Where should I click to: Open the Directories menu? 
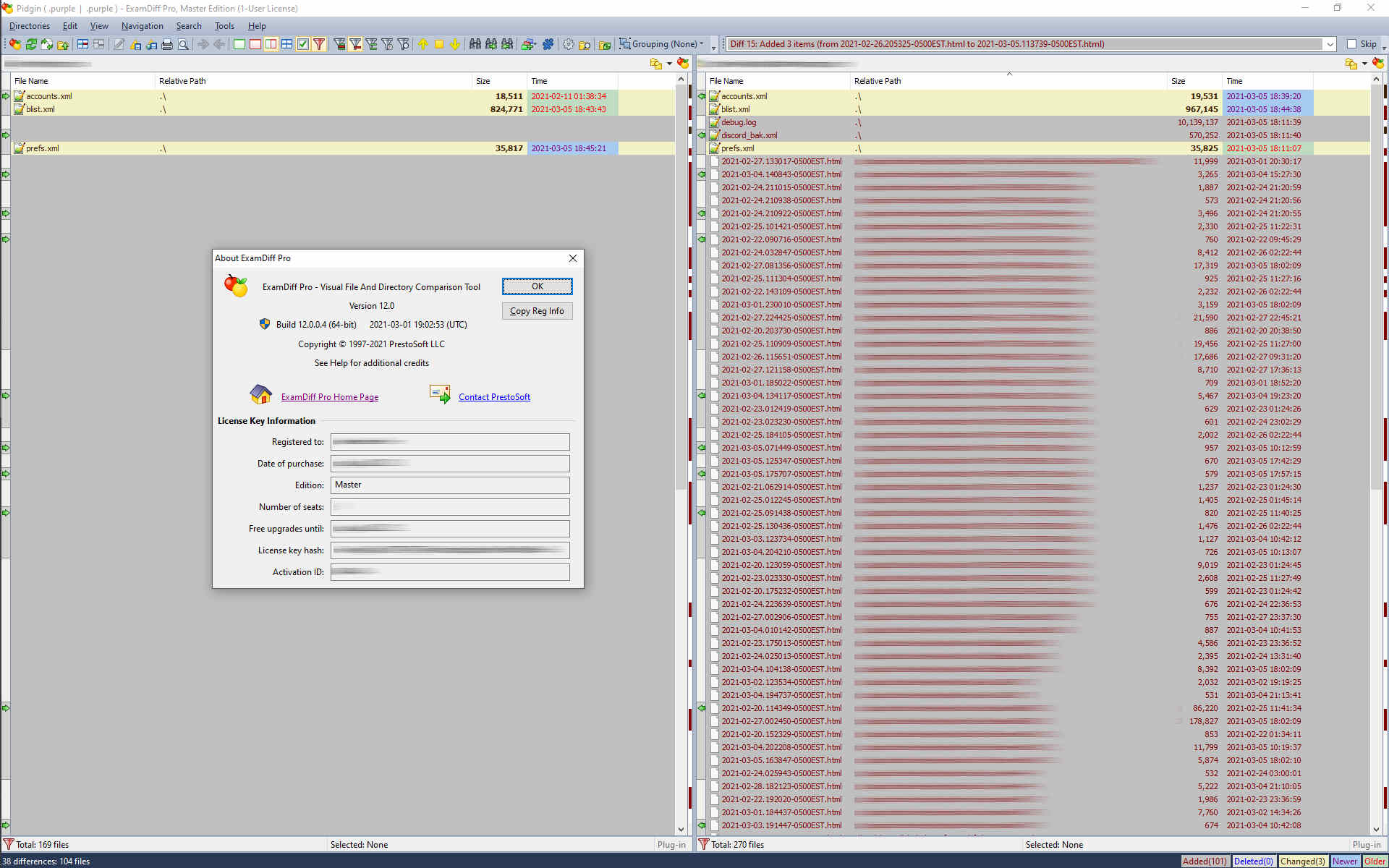[x=30, y=26]
